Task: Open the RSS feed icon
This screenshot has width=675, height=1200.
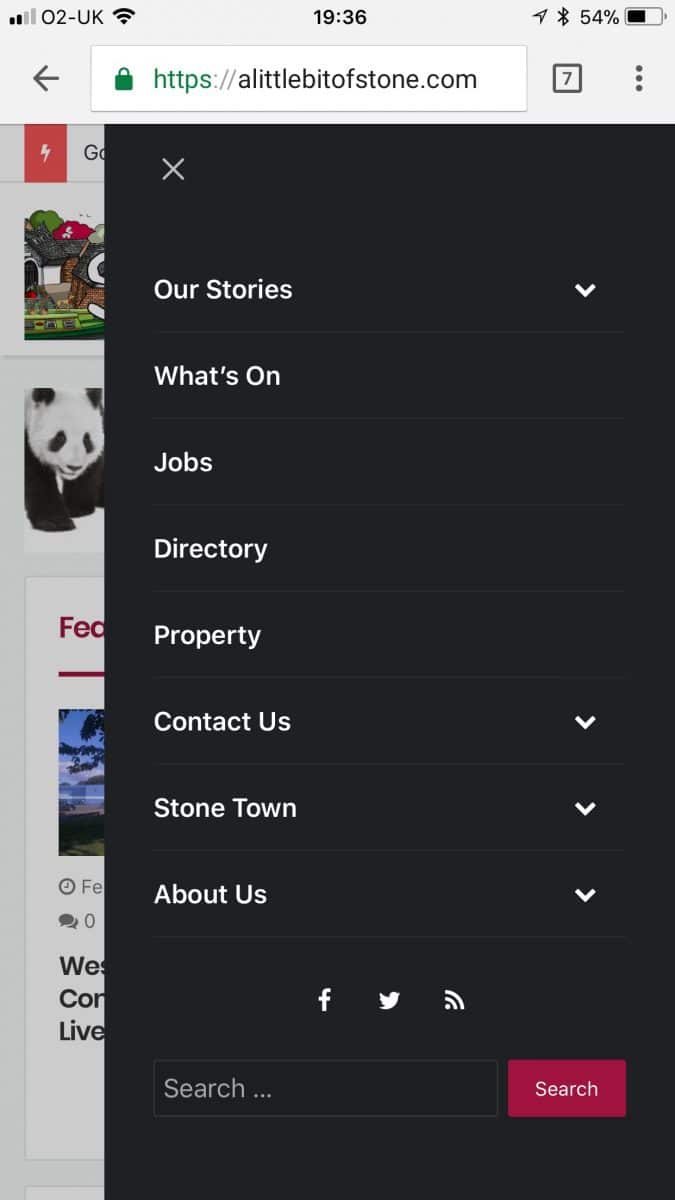Action: click(454, 1000)
